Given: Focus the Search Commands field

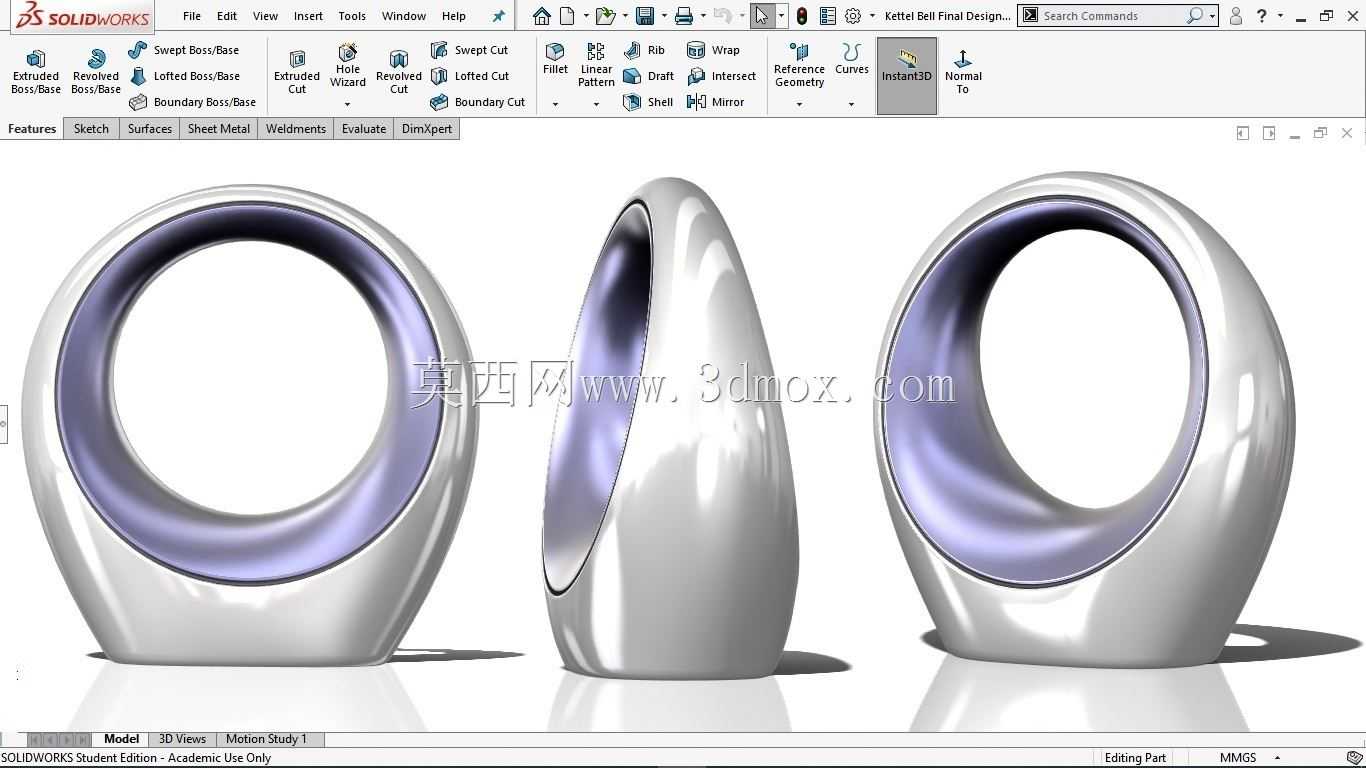Looking at the screenshot, I should point(1112,16).
